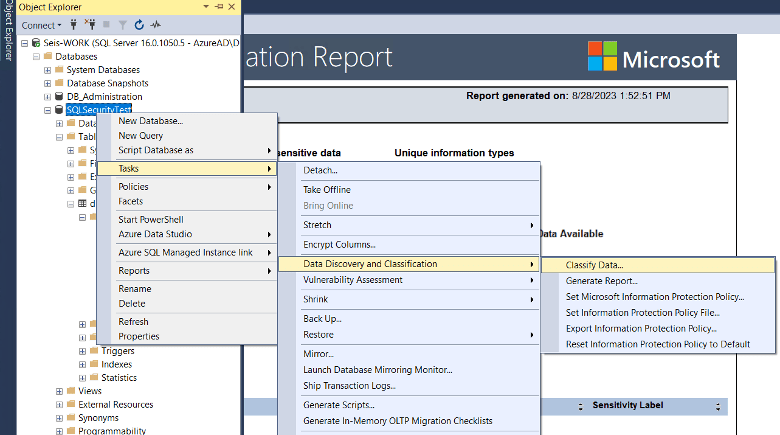The height and width of the screenshot is (435, 780).
Task: Click the Views folder icon
Action: tap(71, 391)
